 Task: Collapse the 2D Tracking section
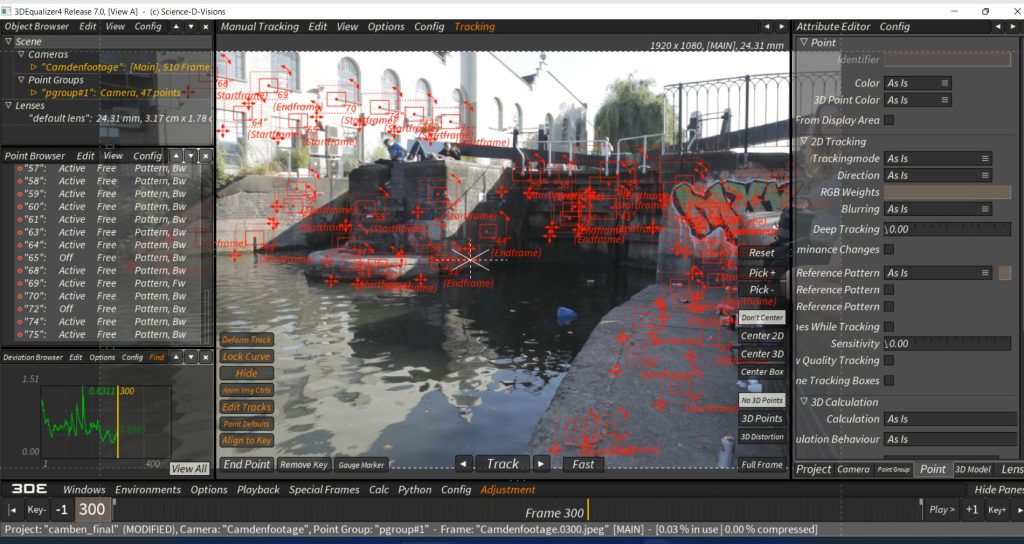[804, 142]
